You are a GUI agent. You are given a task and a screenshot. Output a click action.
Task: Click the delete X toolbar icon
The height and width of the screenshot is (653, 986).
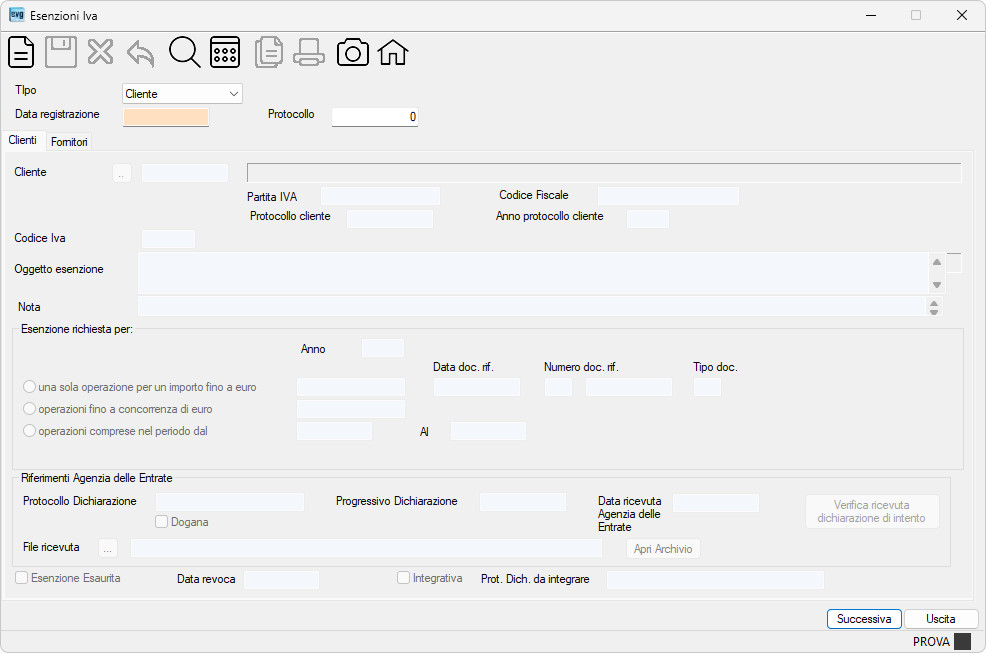(x=101, y=52)
